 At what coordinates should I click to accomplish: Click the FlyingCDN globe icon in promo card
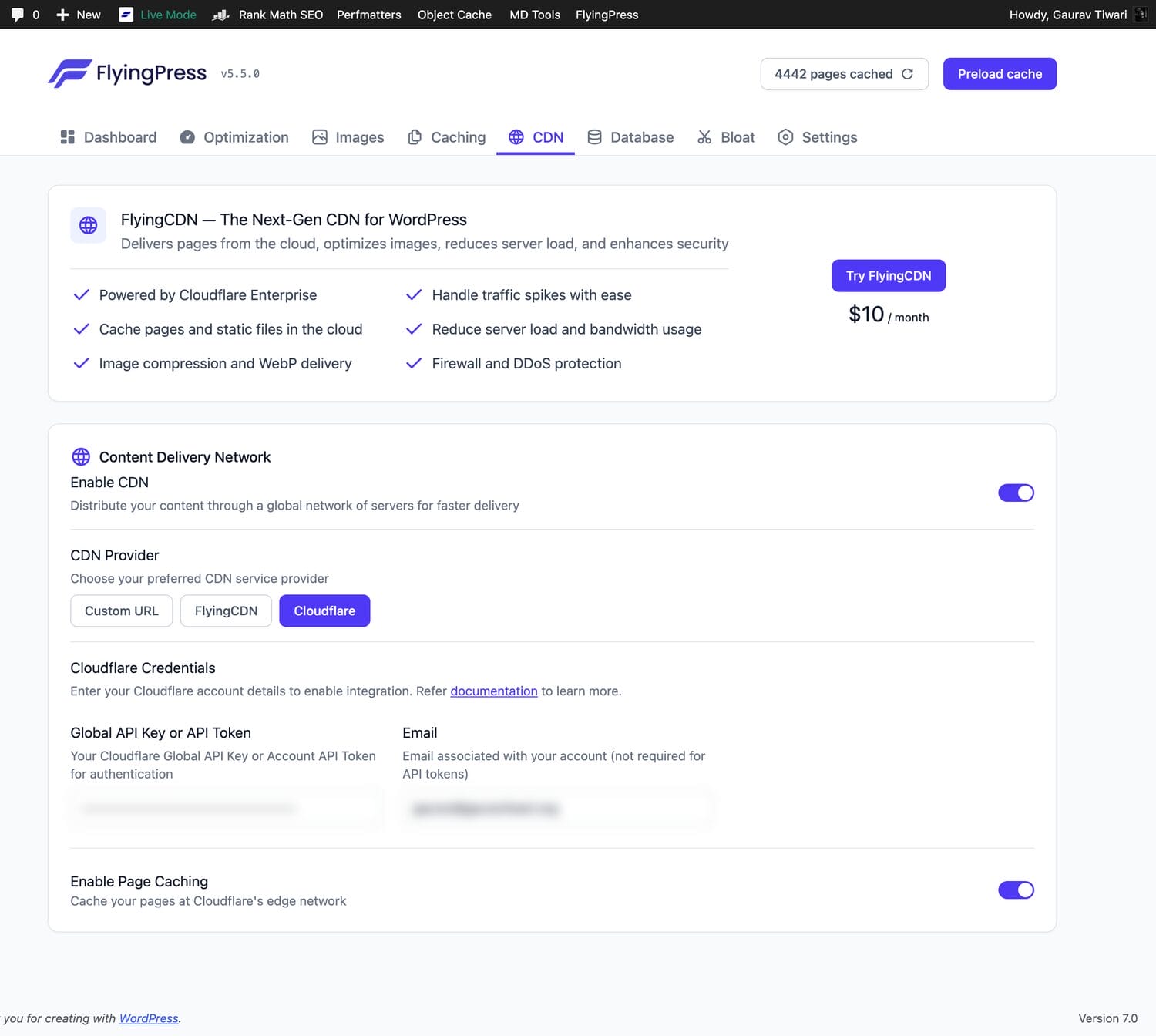[89, 225]
